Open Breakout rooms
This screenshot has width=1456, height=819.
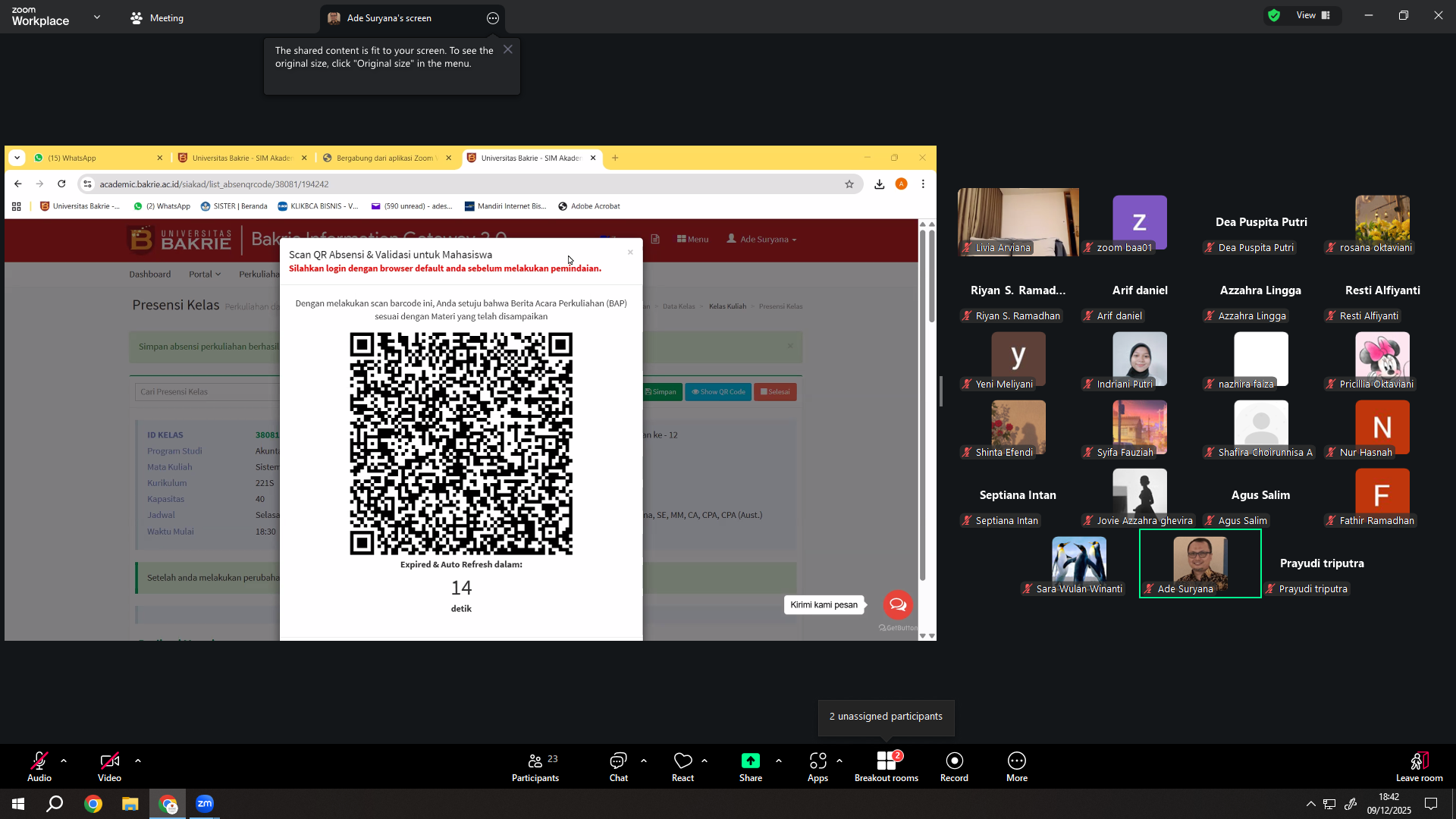point(886,767)
